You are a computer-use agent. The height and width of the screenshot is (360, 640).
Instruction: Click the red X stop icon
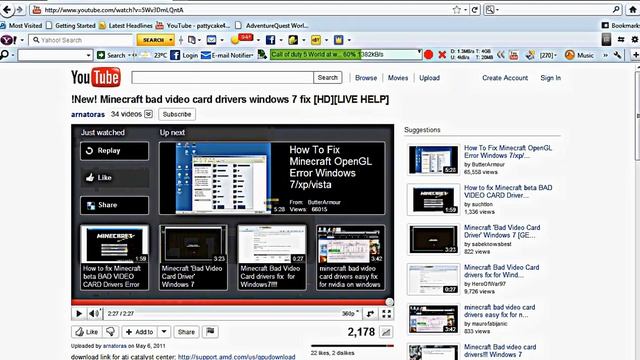click(442, 55)
